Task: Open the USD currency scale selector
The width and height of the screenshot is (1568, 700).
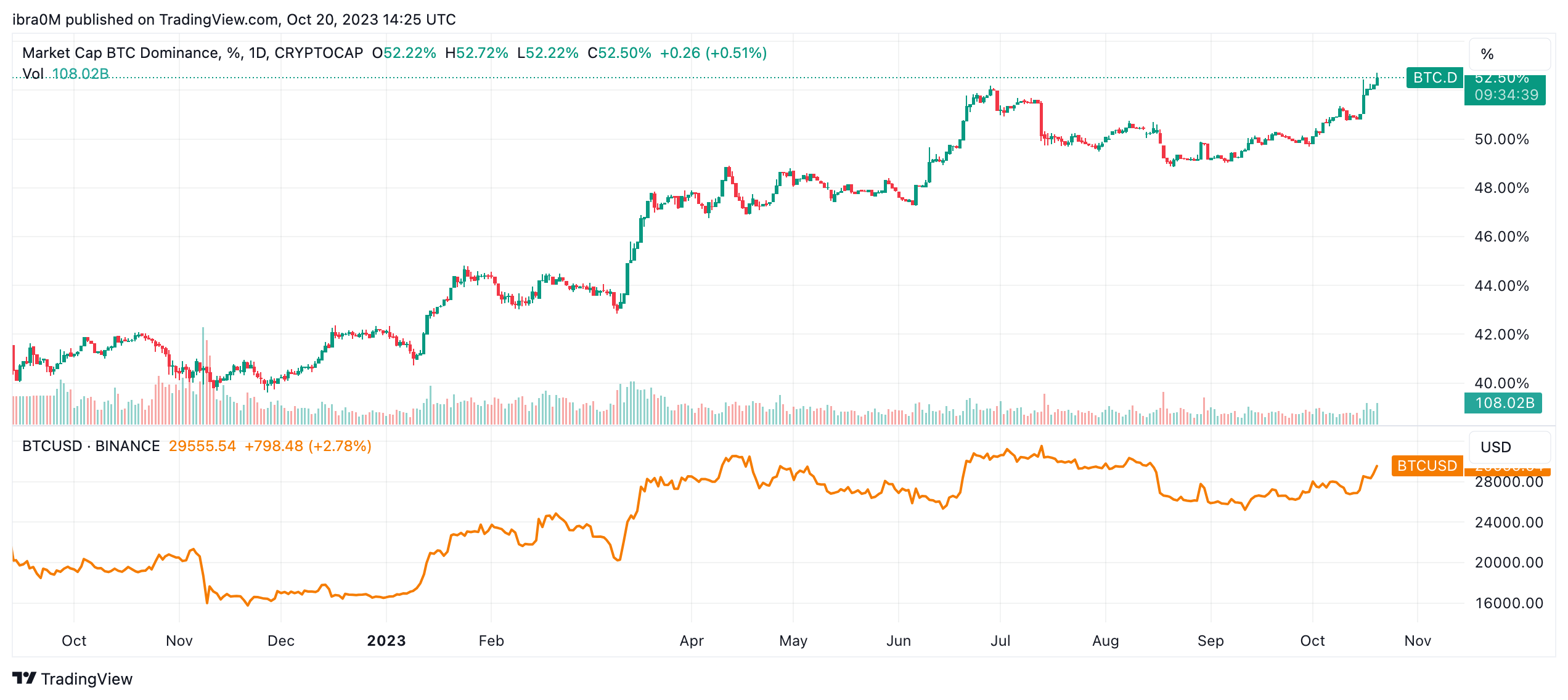Action: [1509, 447]
